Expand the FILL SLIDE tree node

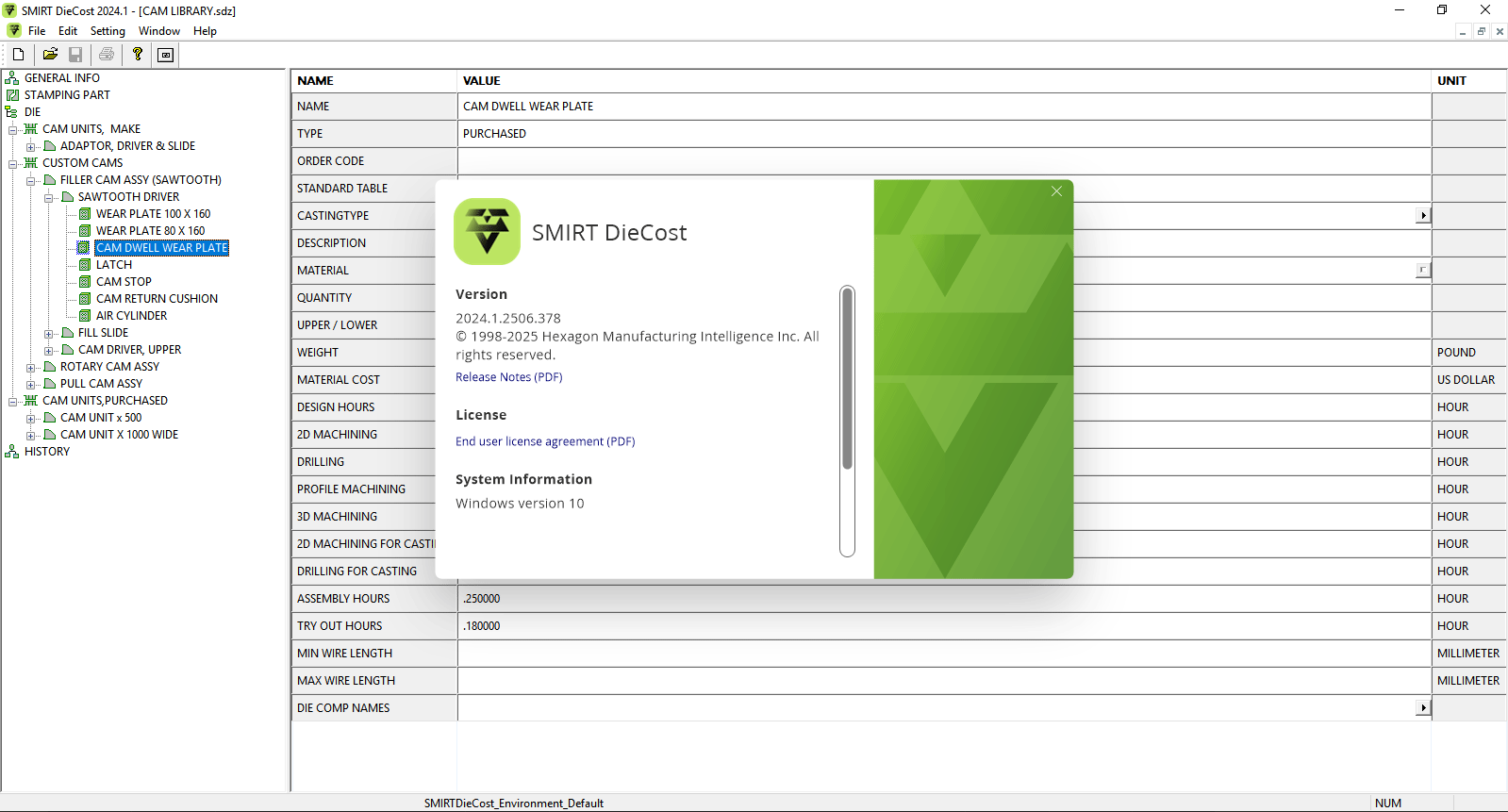(49, 333)
